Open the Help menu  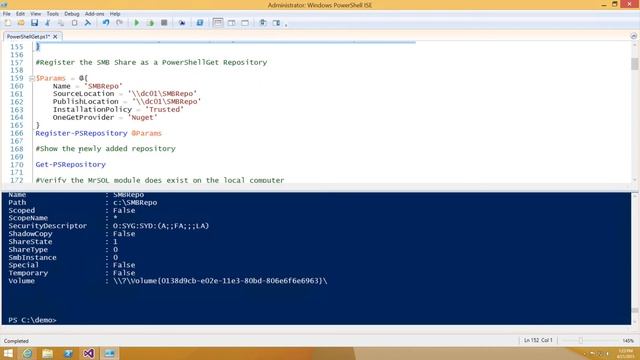[x=115, y=14]
